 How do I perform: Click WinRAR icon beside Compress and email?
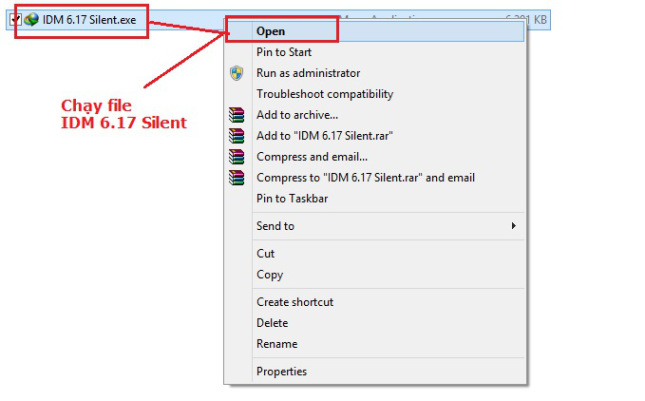(237, 157)
